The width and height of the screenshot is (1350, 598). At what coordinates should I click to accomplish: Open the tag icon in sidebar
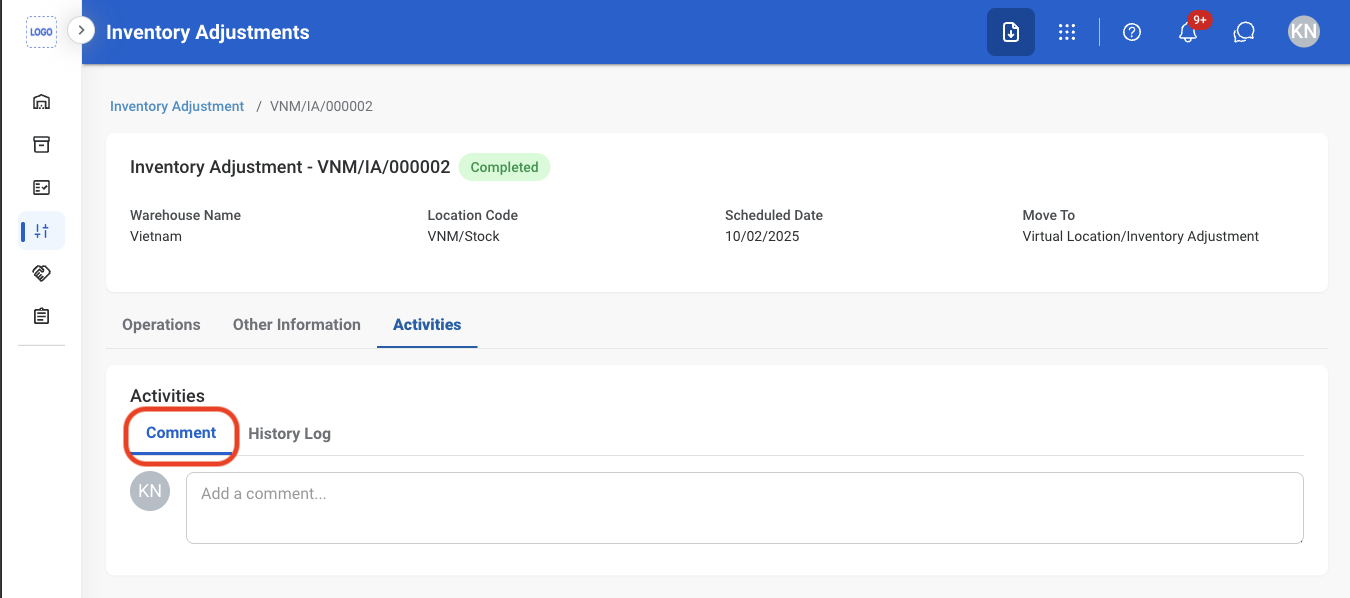pos(41,273)
